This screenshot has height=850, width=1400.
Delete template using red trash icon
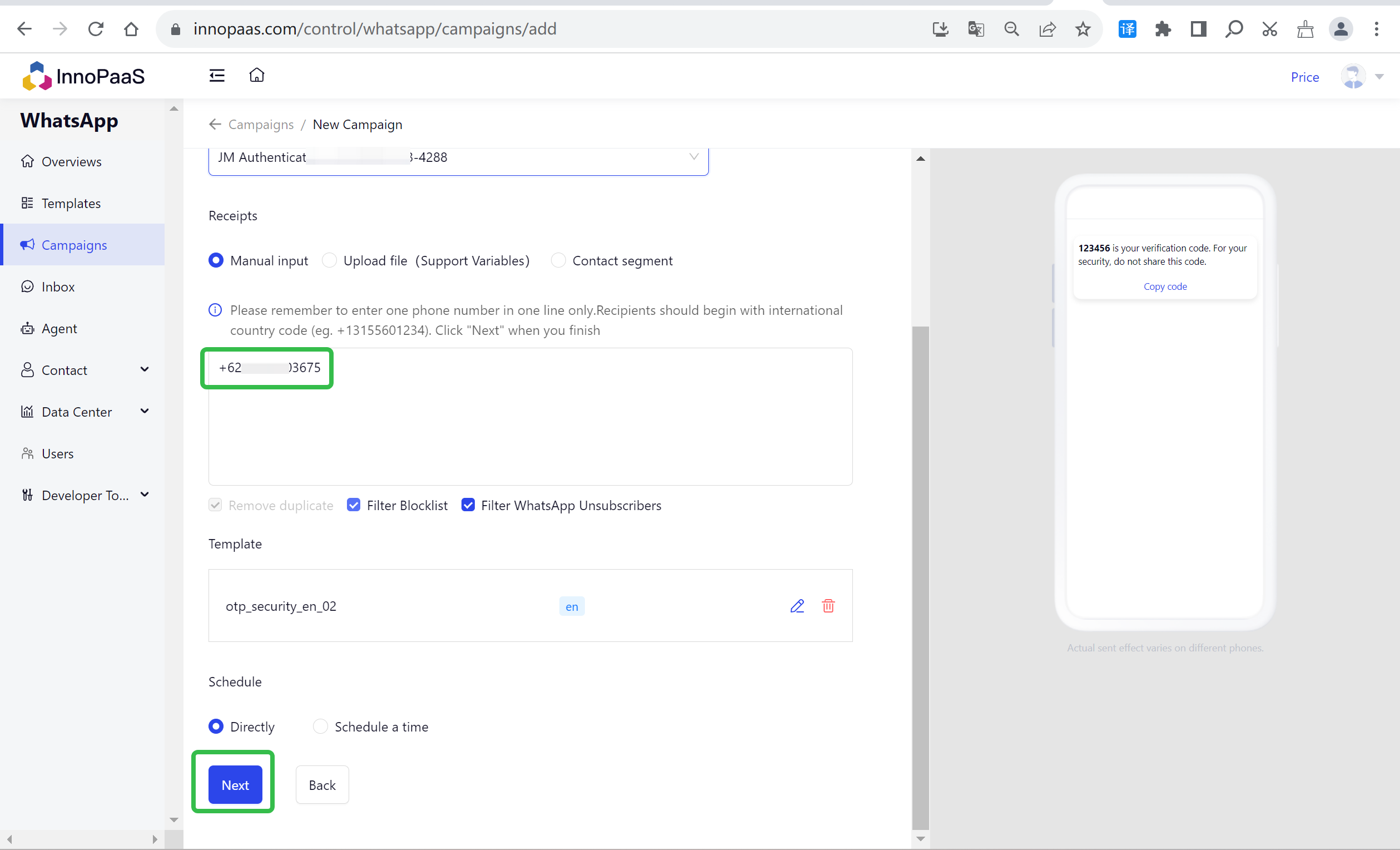(828, 606)
